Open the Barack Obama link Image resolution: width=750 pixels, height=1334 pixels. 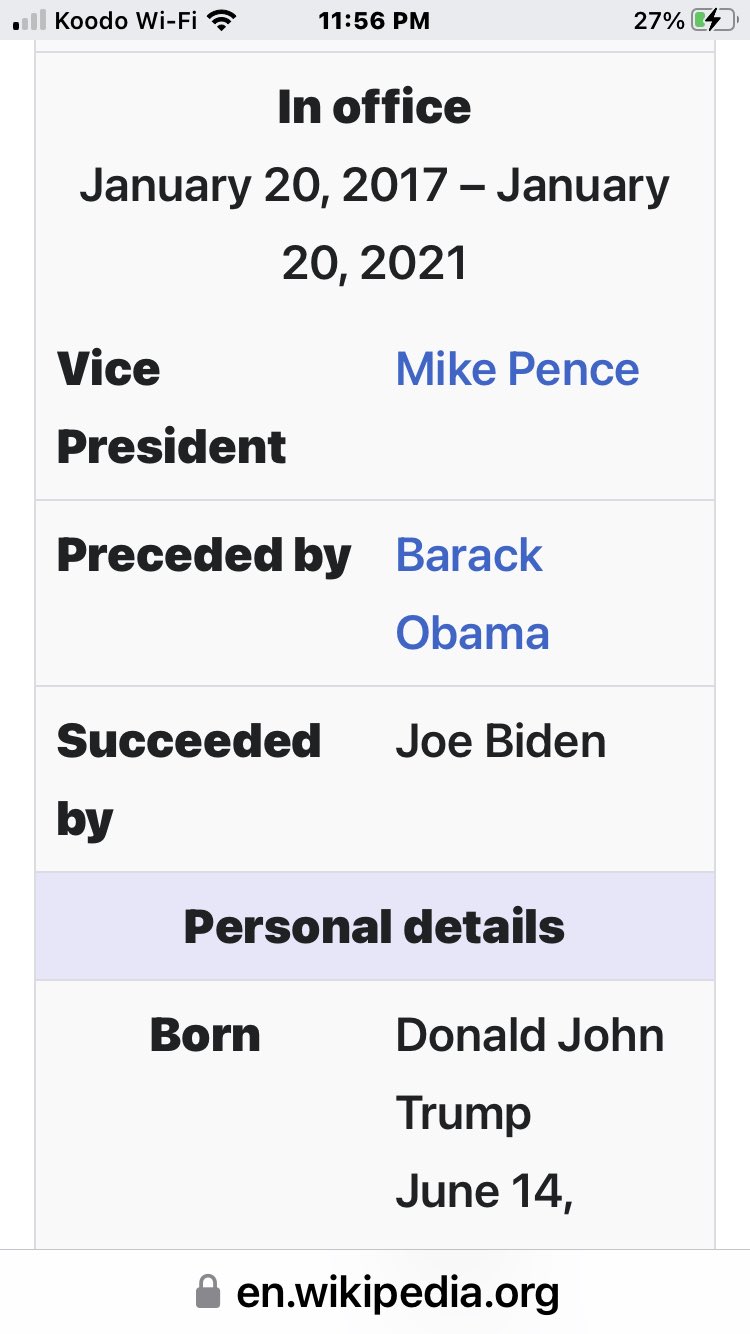(x=472, y=594)
